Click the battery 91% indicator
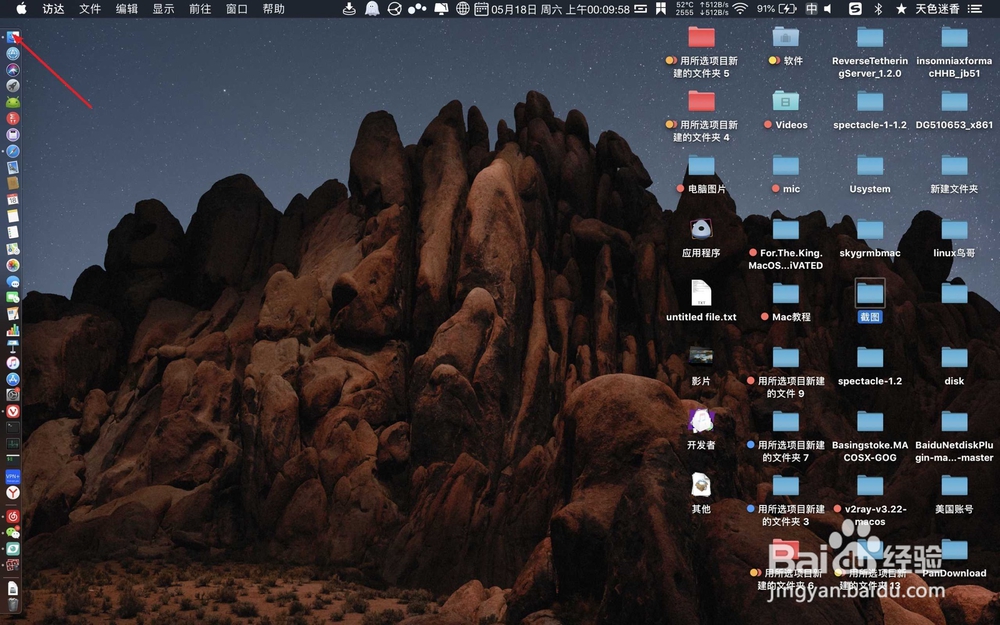Screen dimensions: 1000x625 [x=776, y=9]
